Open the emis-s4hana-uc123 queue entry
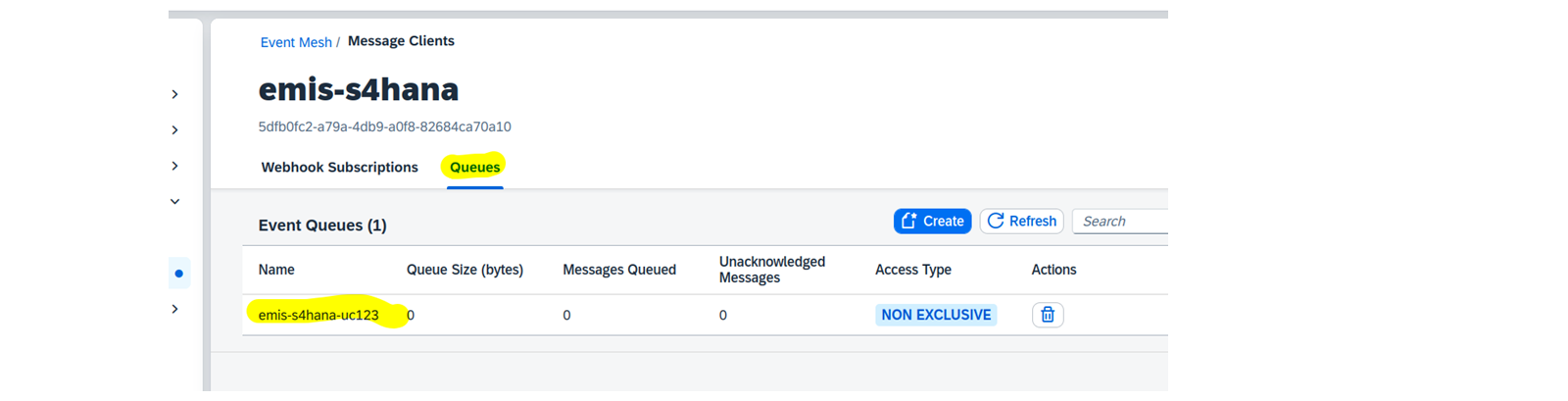The height and width of the screenshot is (401, 1568). click(318, 315)
